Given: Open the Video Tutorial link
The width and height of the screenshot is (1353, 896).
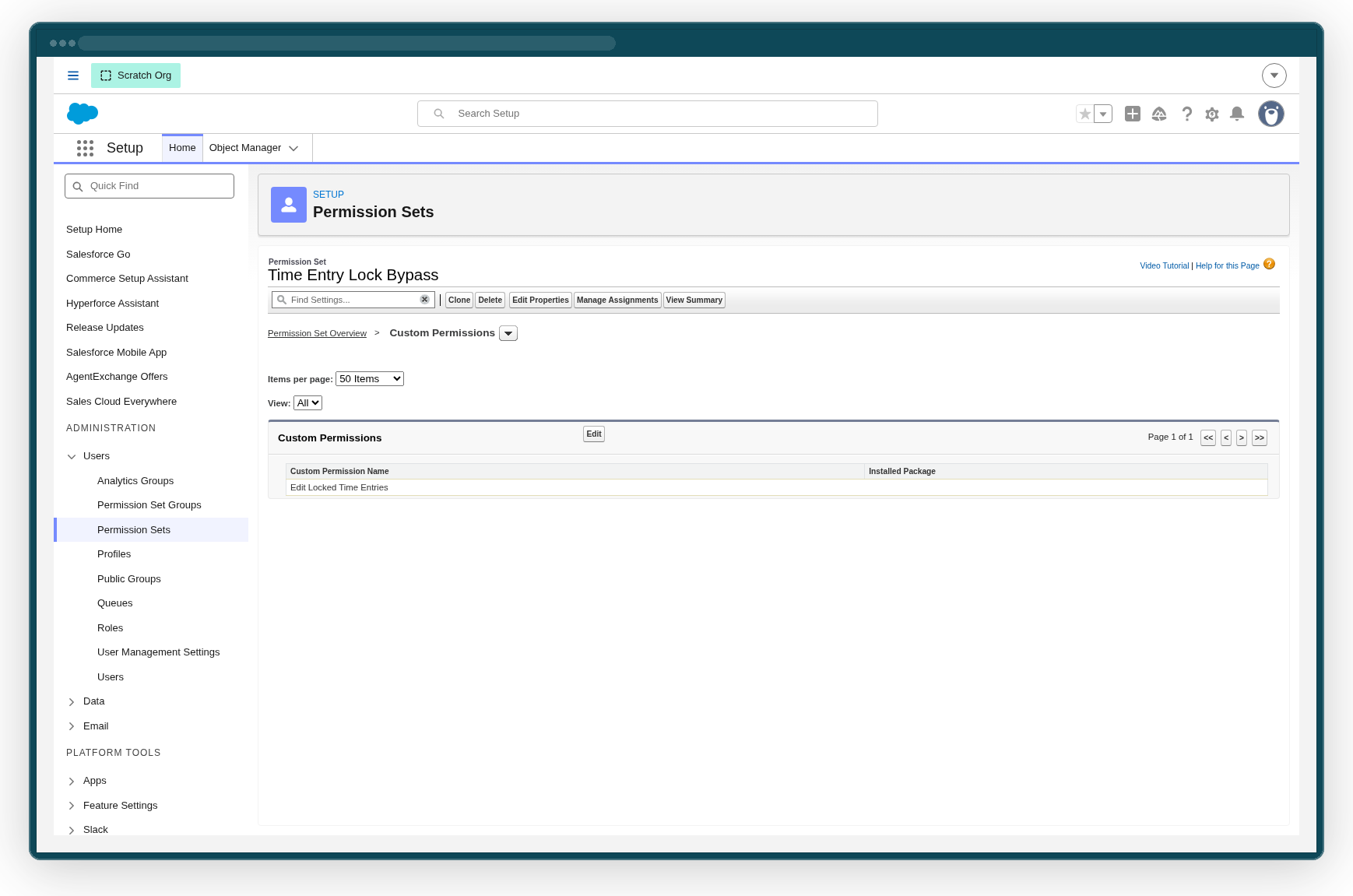Looking at the screenshot, I should 1164,266.
